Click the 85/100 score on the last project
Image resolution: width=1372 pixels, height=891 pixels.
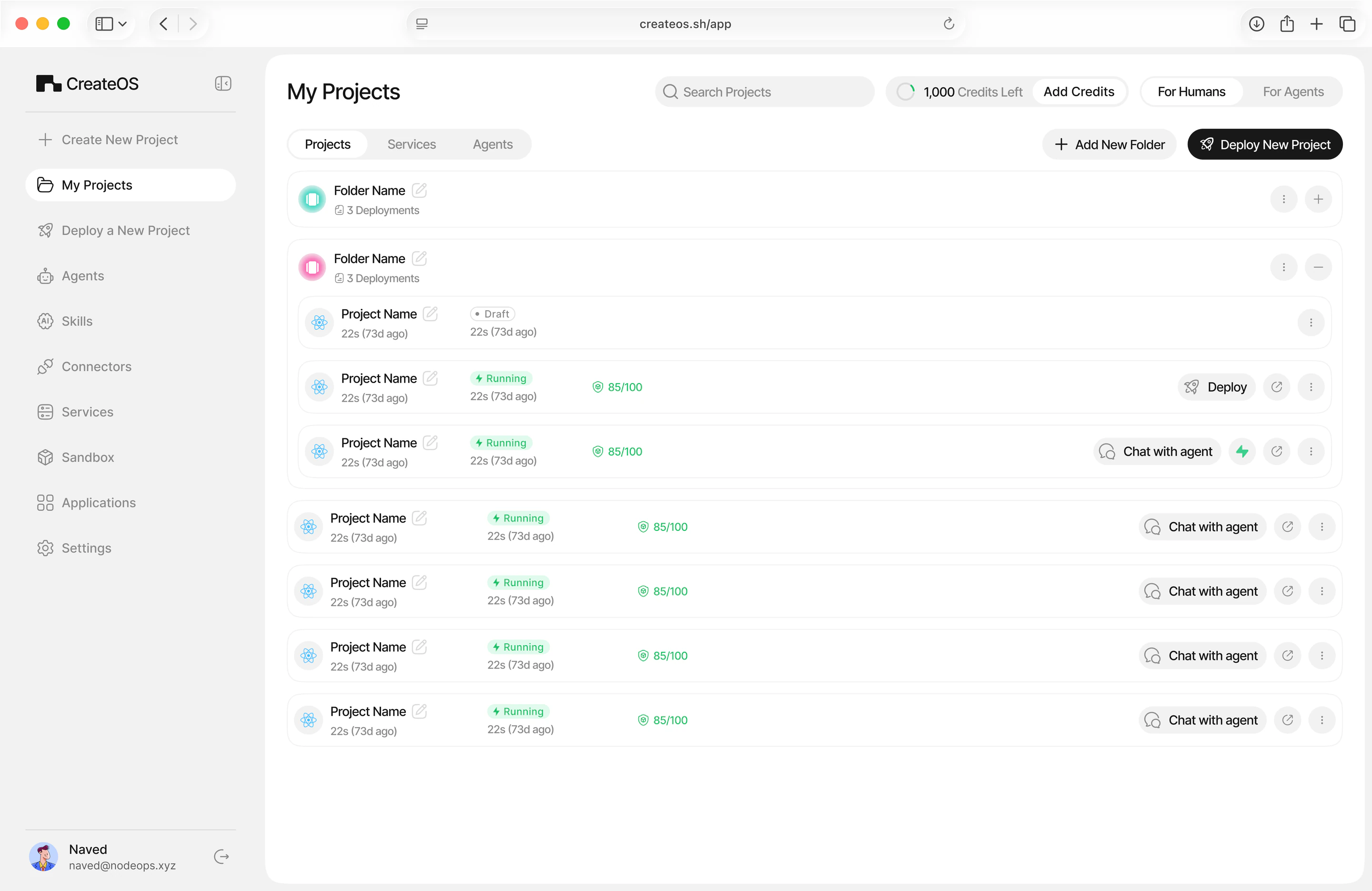663,720
